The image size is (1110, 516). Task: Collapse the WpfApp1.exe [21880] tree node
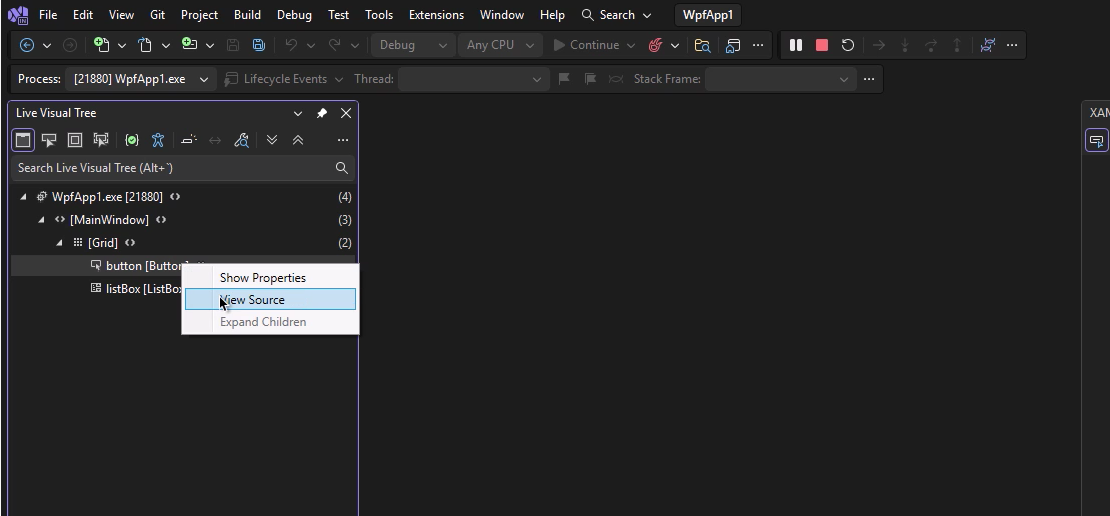[23, 197]
